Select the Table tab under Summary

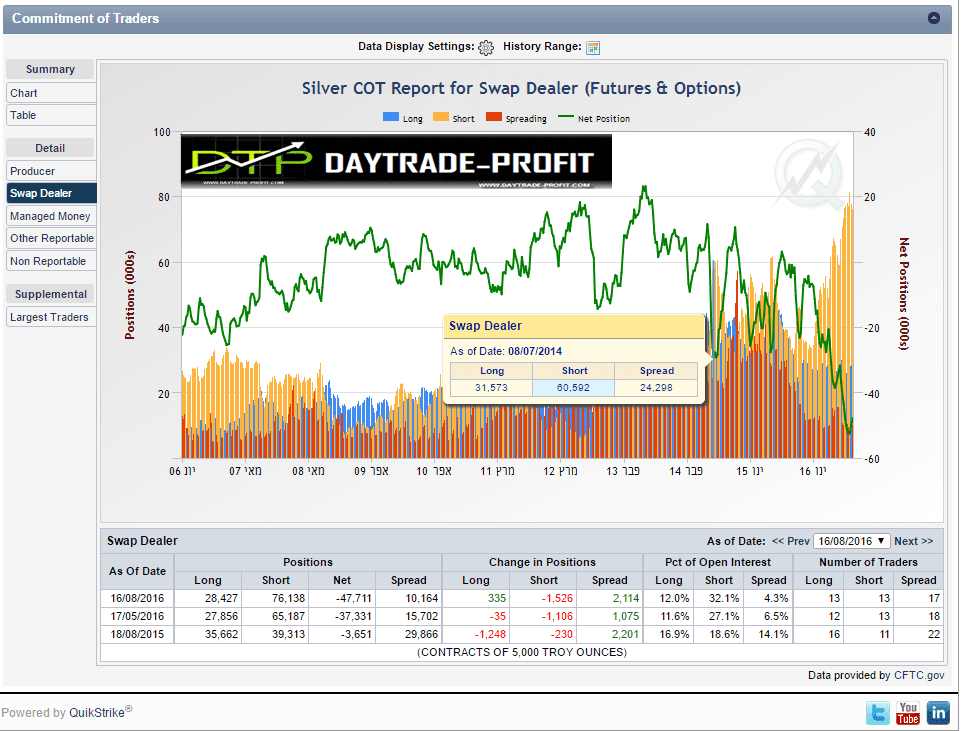tap(51, 115)
